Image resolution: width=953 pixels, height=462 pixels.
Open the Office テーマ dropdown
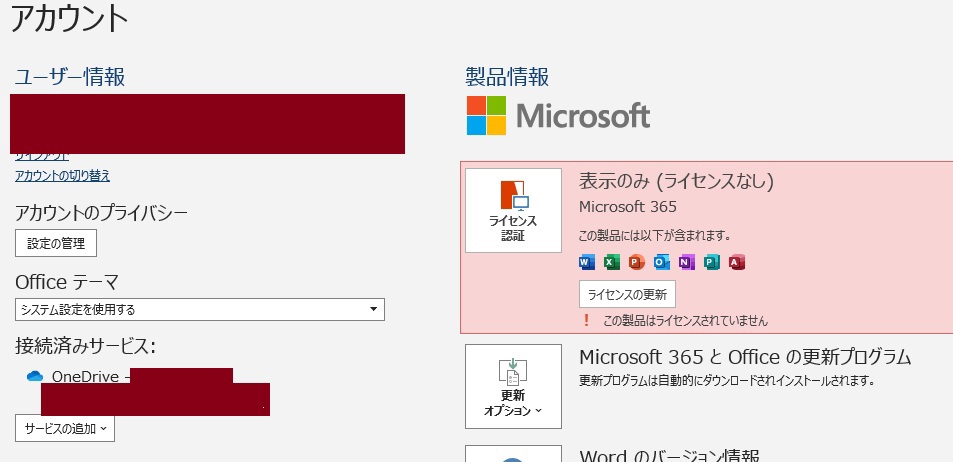(200, 309)
